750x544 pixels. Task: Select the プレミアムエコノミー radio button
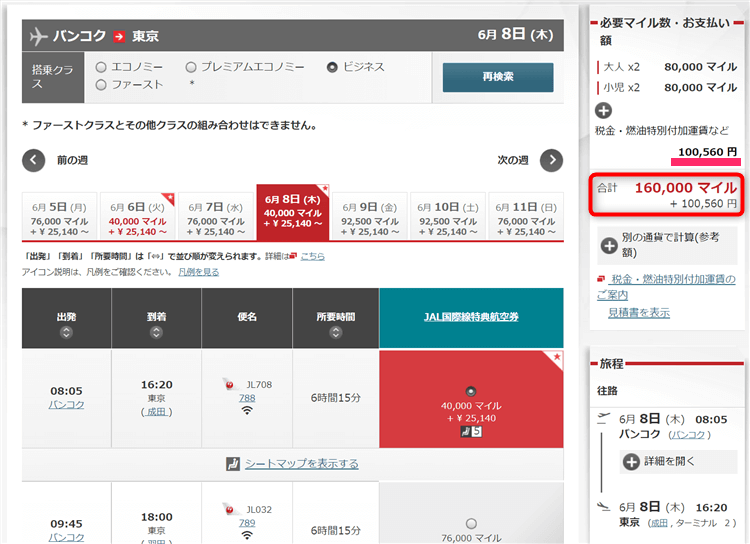(191, 67)
